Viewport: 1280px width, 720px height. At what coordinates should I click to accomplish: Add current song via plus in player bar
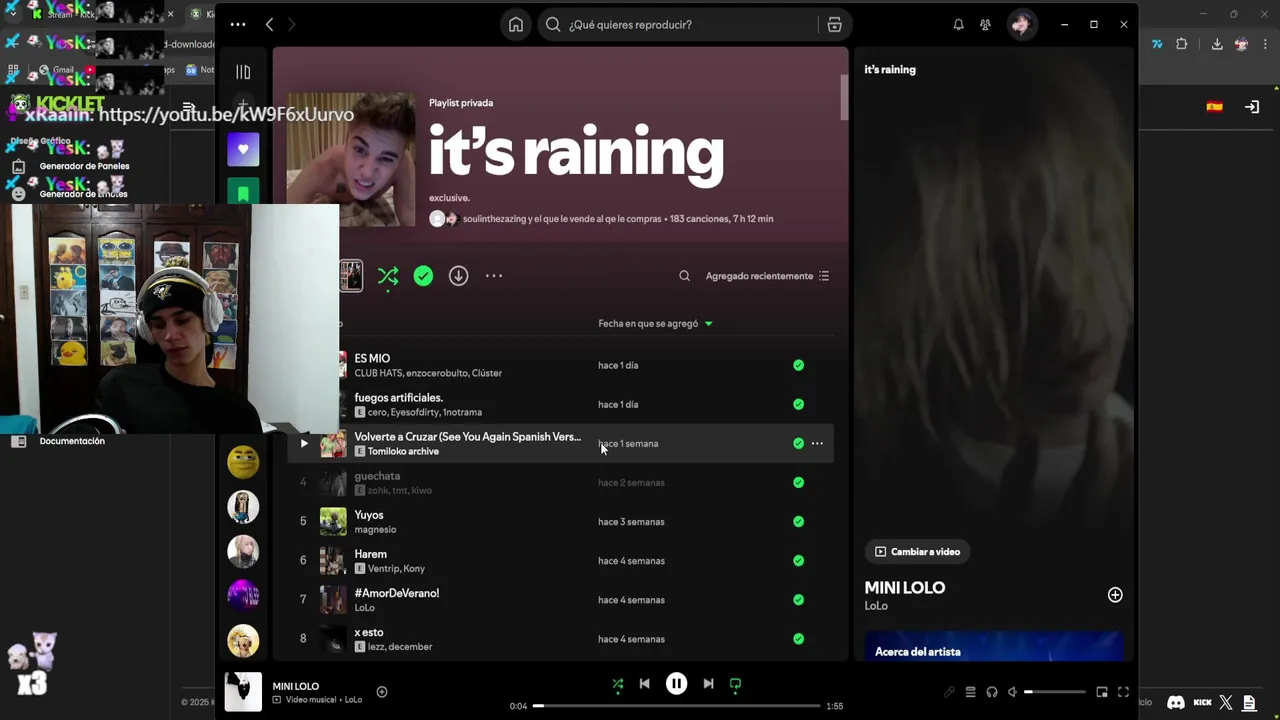381,692
